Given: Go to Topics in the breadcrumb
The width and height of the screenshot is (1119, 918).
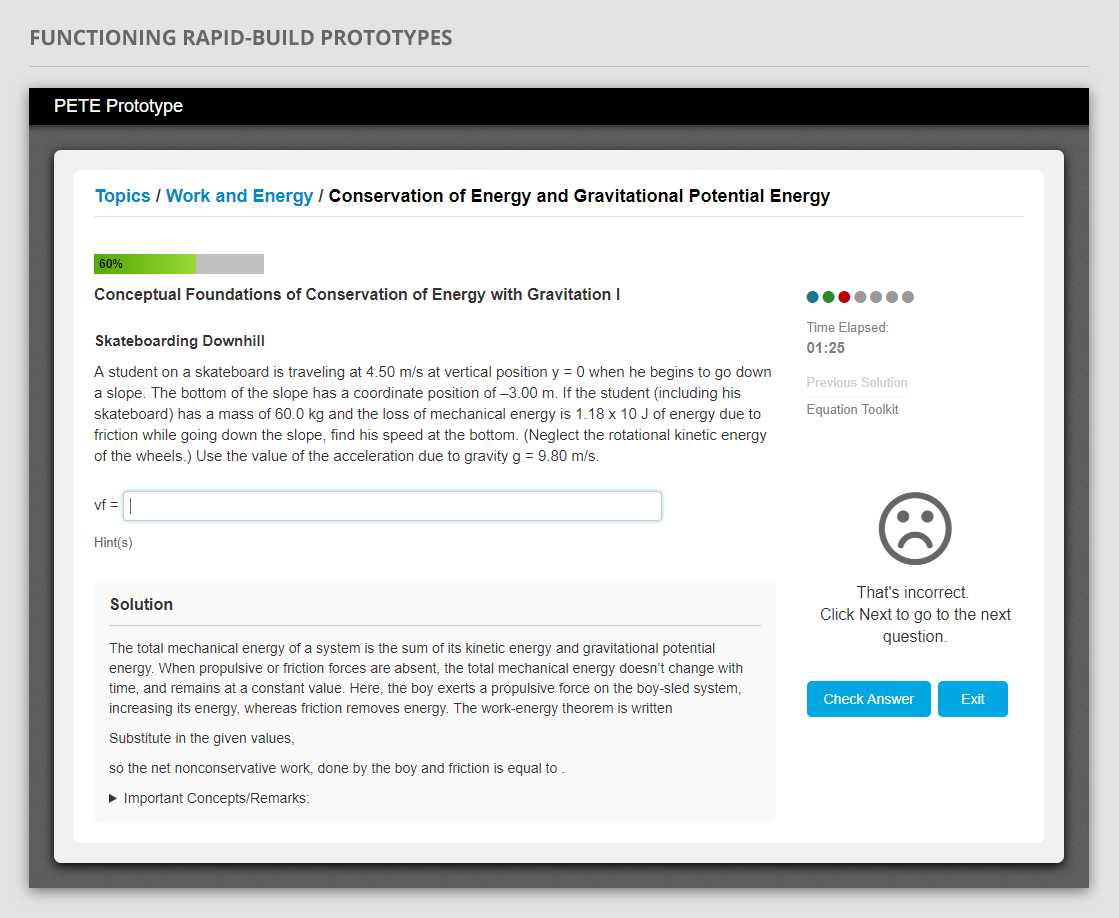Looking at the screenshot, I should coord(122,196).
